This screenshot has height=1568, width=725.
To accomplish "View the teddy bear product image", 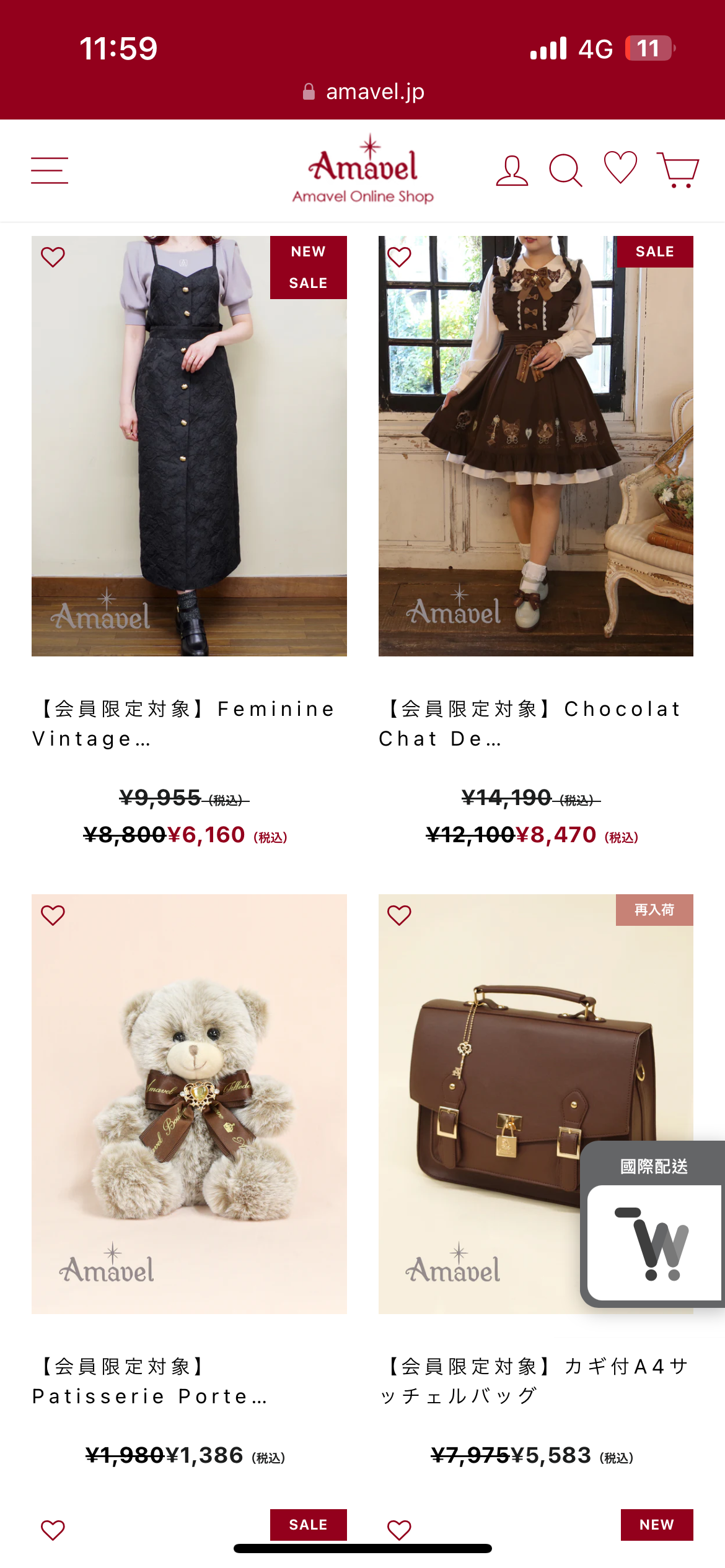I will point(189,1104).
